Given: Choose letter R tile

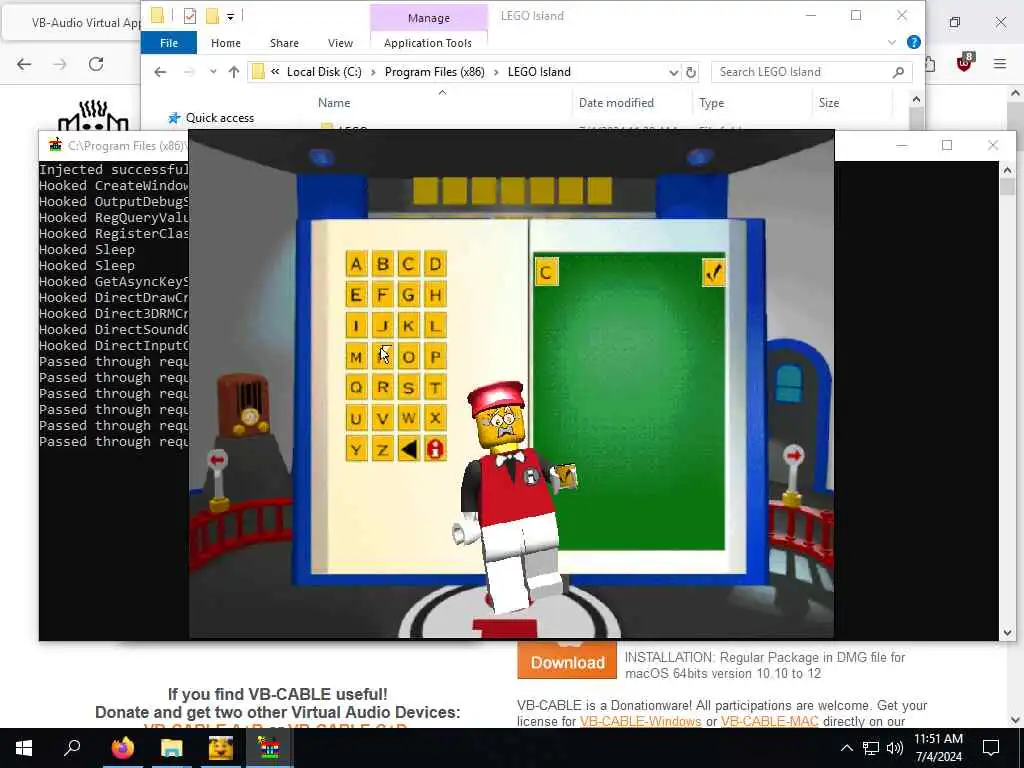Looking at the screenshot, I should tap(383, 388).
